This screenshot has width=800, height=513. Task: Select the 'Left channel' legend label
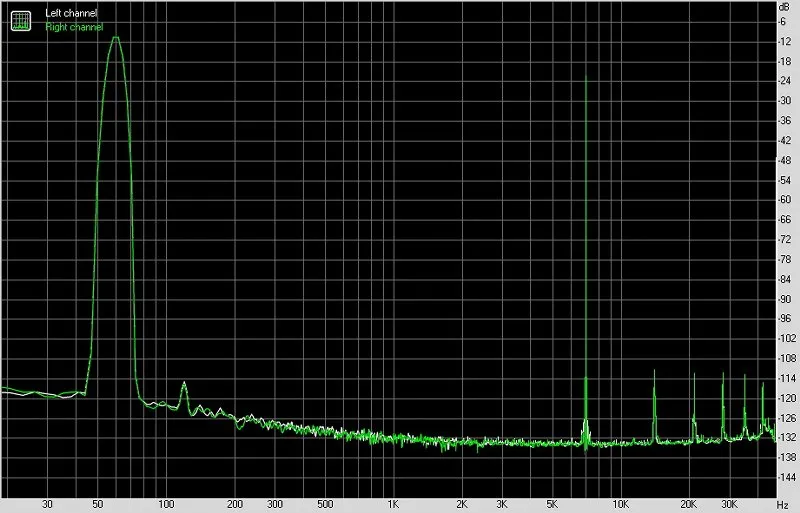click(x=71, y=13)
